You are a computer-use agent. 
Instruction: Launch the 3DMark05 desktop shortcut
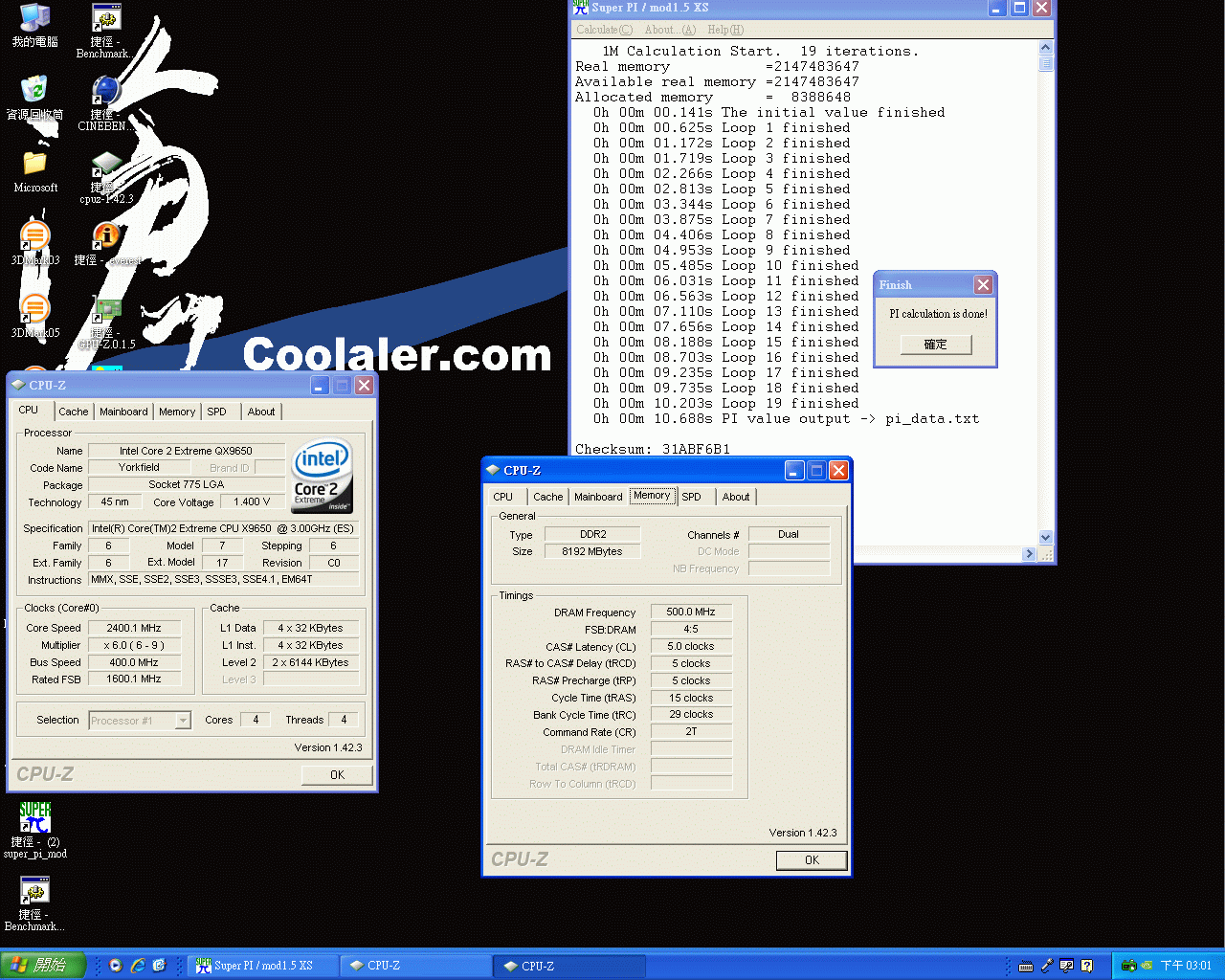(35, 316)
